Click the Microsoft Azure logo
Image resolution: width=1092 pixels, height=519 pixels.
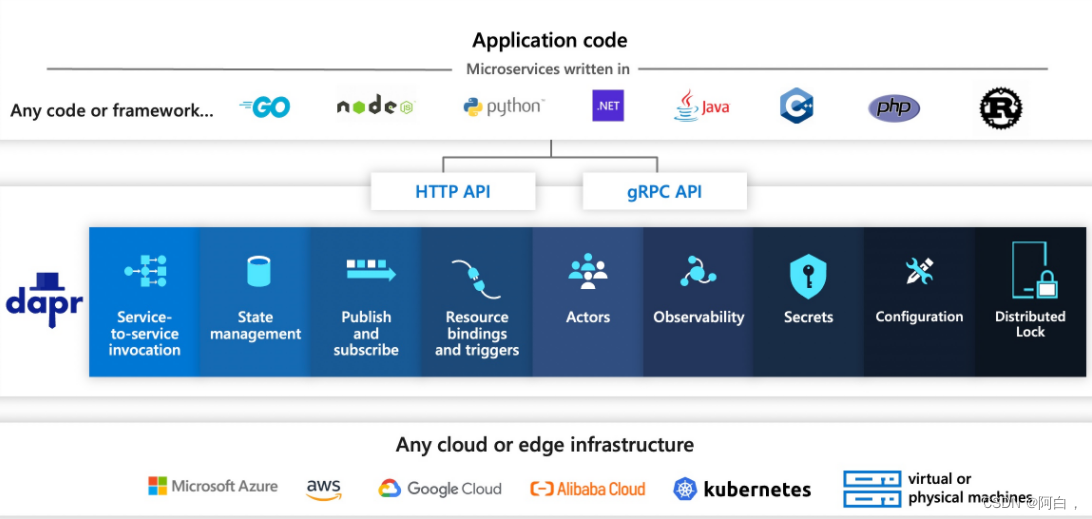(212, 486)
